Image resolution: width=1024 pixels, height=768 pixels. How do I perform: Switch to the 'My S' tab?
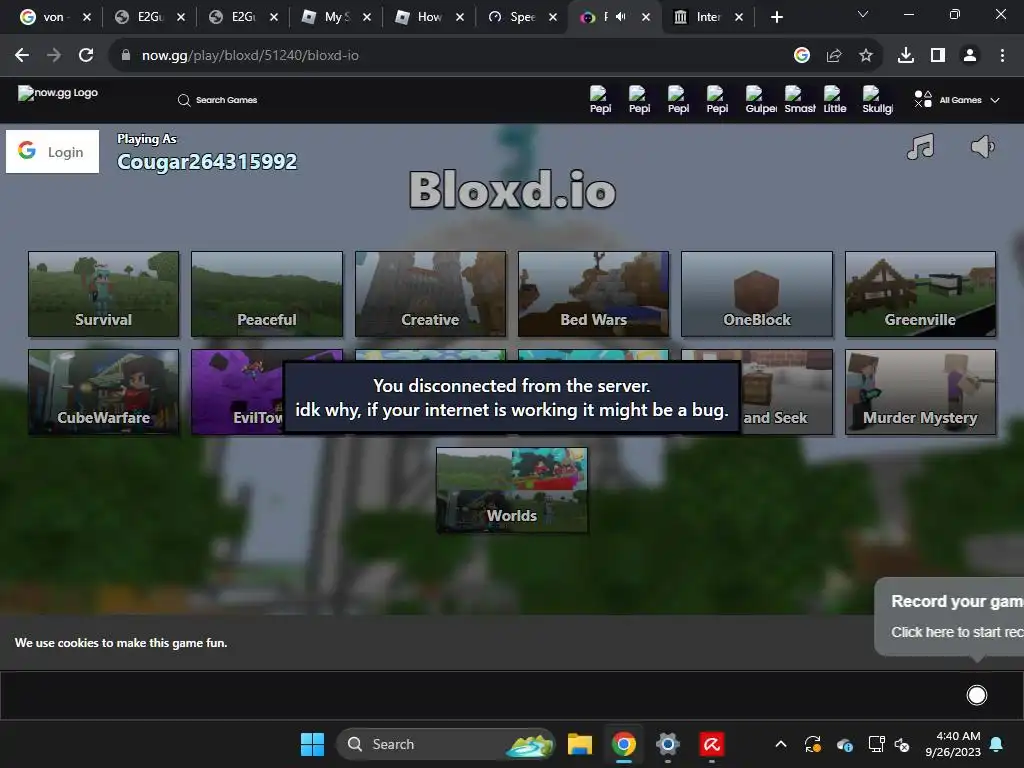336,17
